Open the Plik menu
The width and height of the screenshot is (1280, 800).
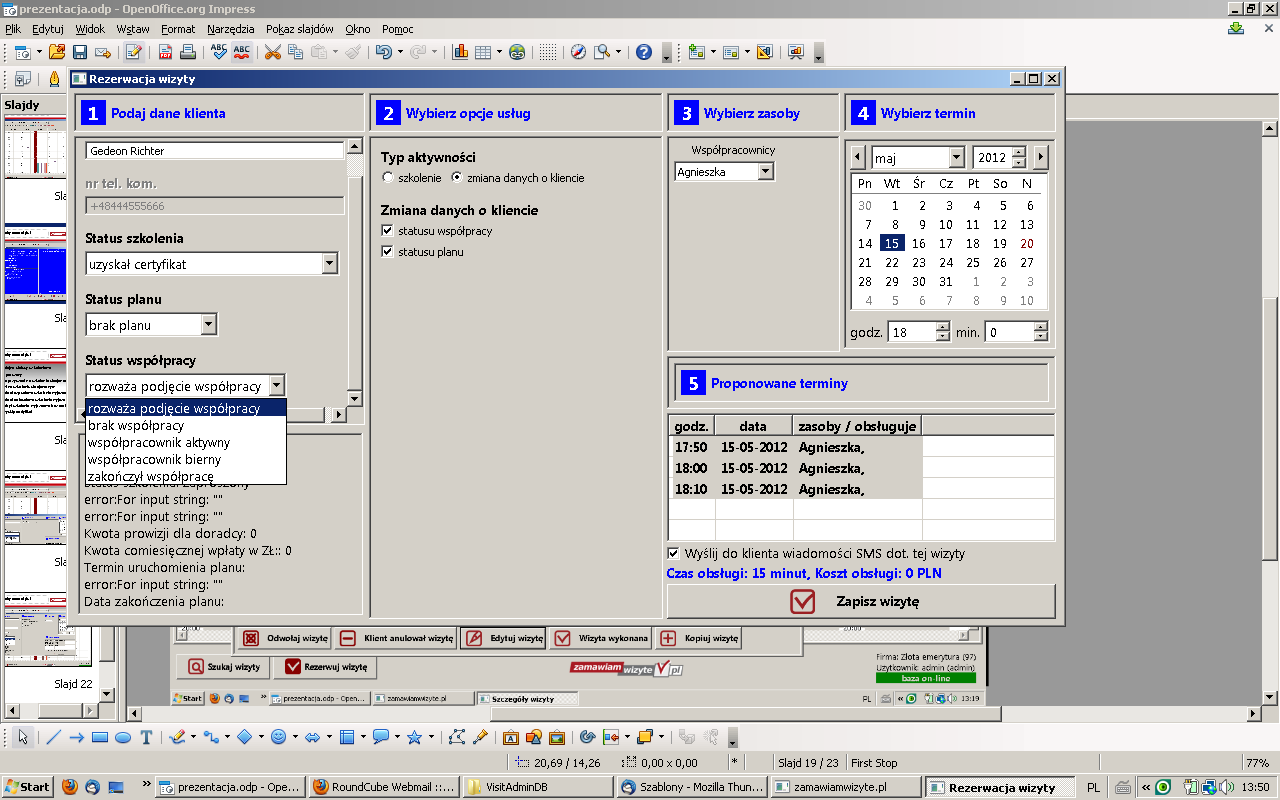coord(13,29)
